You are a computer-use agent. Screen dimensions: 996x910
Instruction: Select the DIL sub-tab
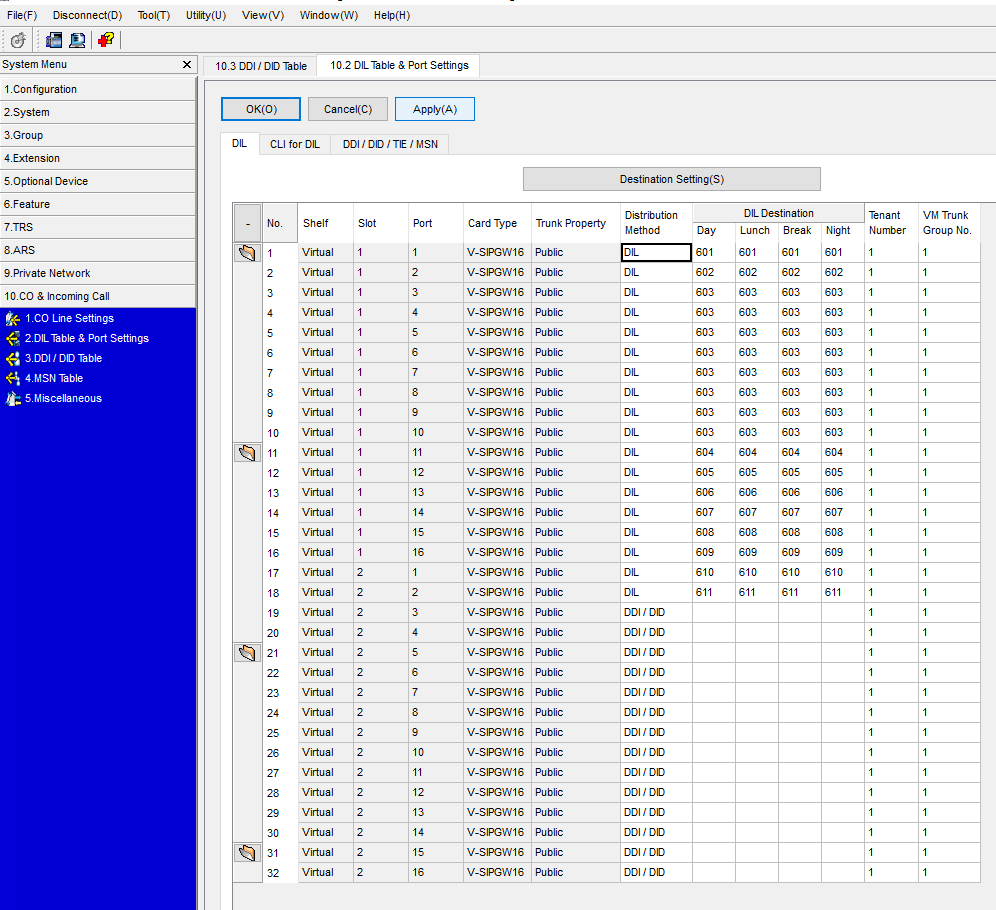coord(239,144)
